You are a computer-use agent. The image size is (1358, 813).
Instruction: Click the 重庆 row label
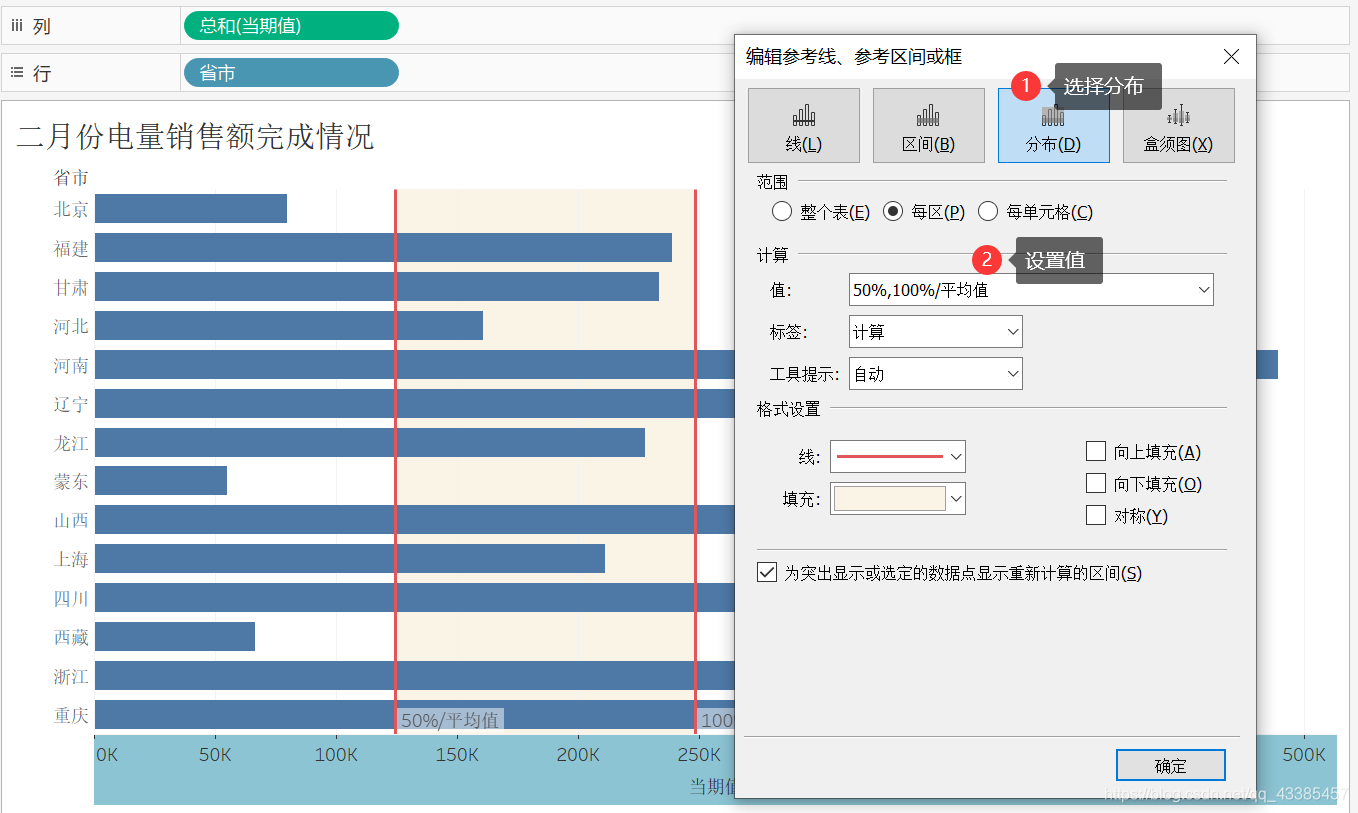[x=71, y=715]
